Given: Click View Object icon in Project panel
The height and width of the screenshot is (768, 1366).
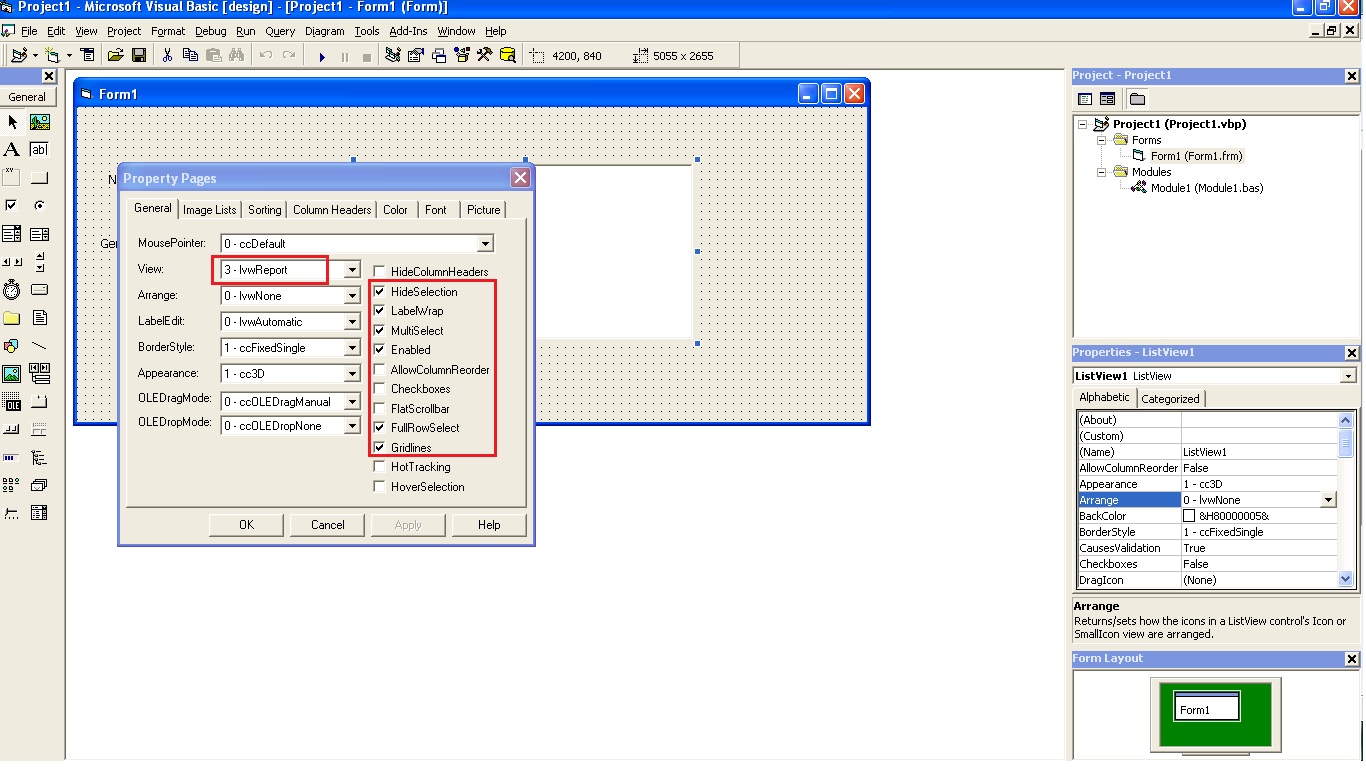Looking at the screenshot, I should coord(1107,99).
